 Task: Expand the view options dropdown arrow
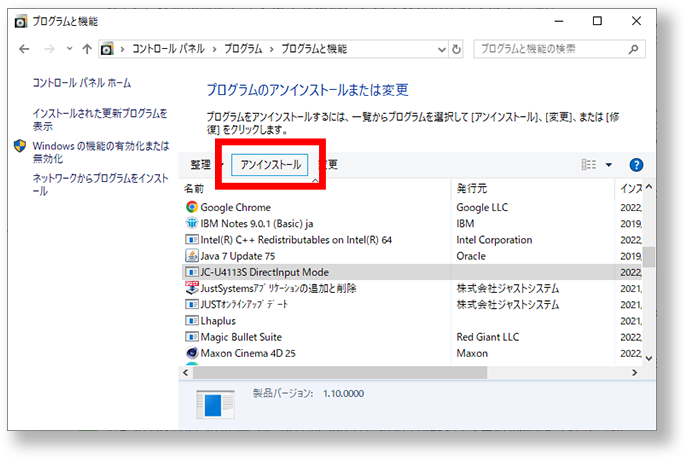click(x=609, y=165)
